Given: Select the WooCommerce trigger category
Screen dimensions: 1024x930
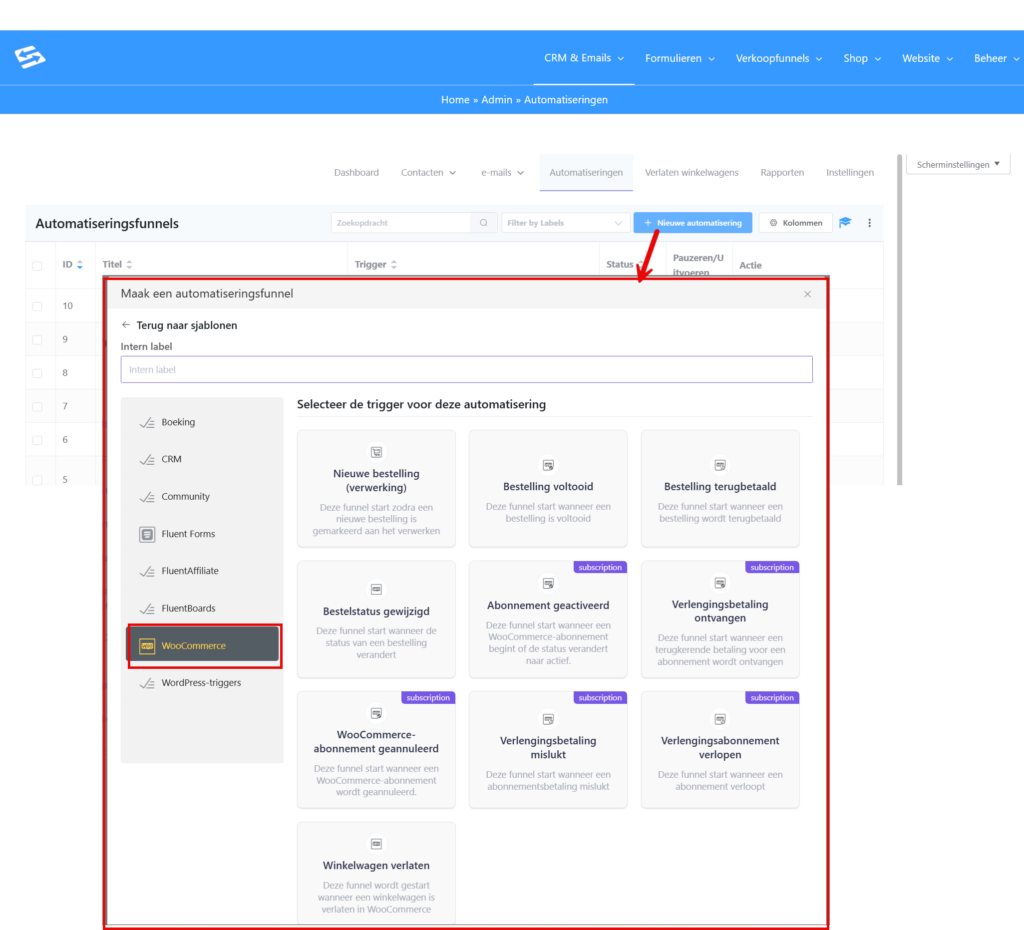Looking at the screenshot, I should click(204, 646).
